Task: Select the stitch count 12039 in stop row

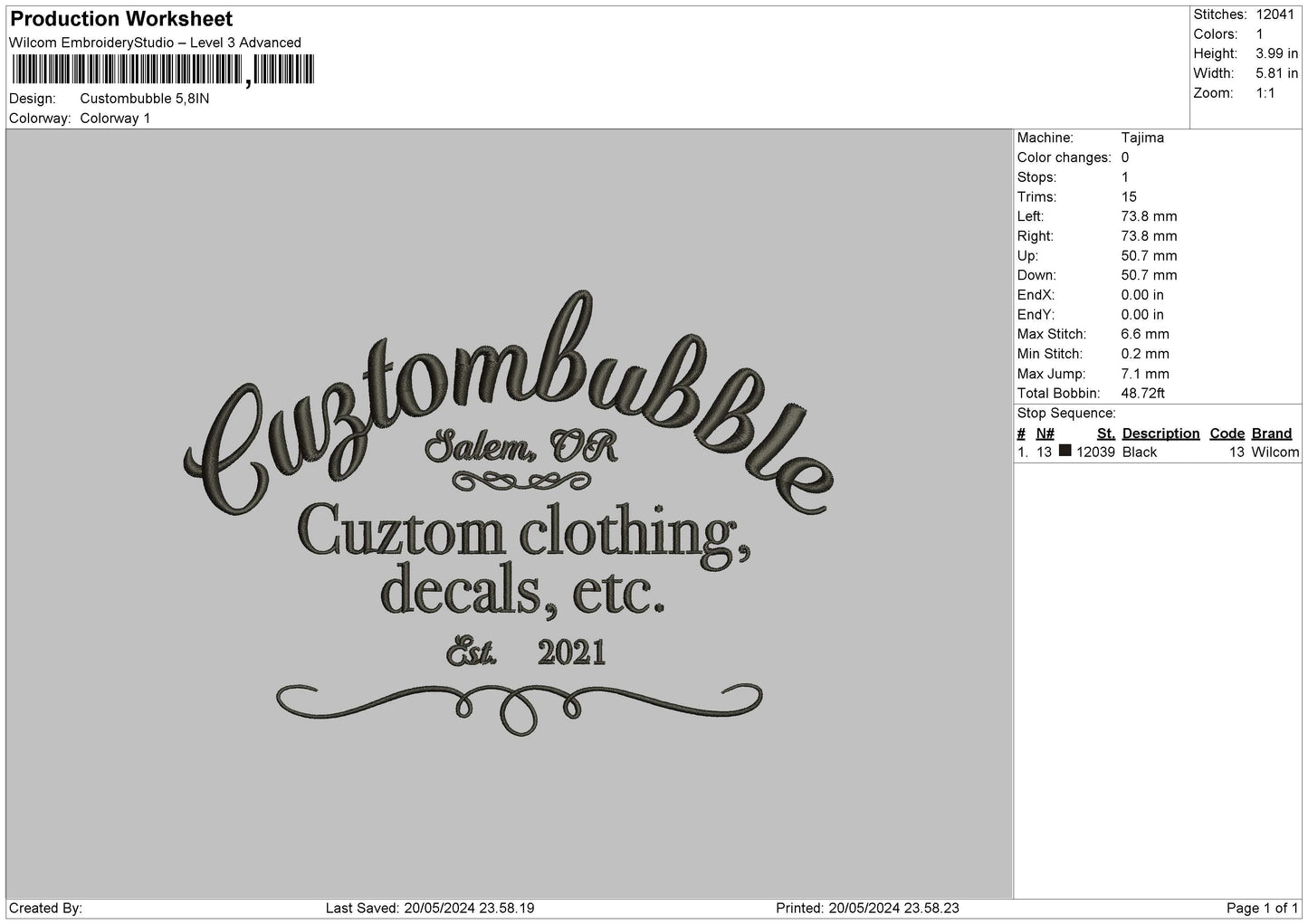Action: (1095, 452)
